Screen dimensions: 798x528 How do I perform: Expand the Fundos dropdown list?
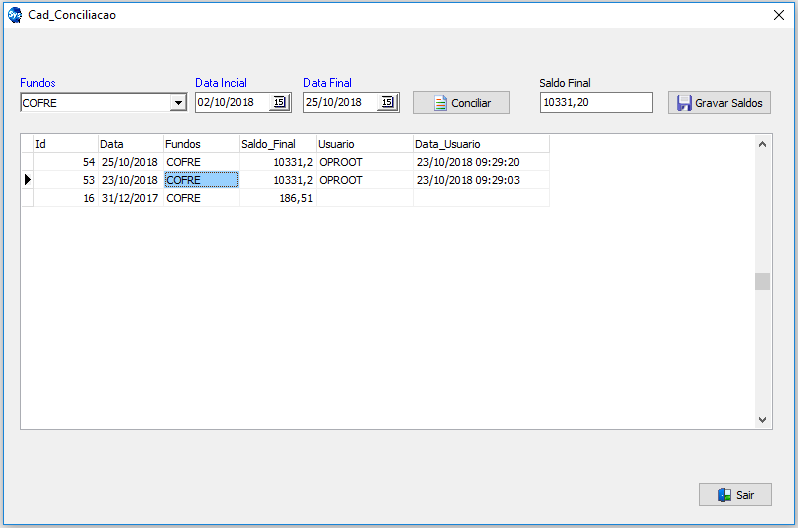[178, 103]
